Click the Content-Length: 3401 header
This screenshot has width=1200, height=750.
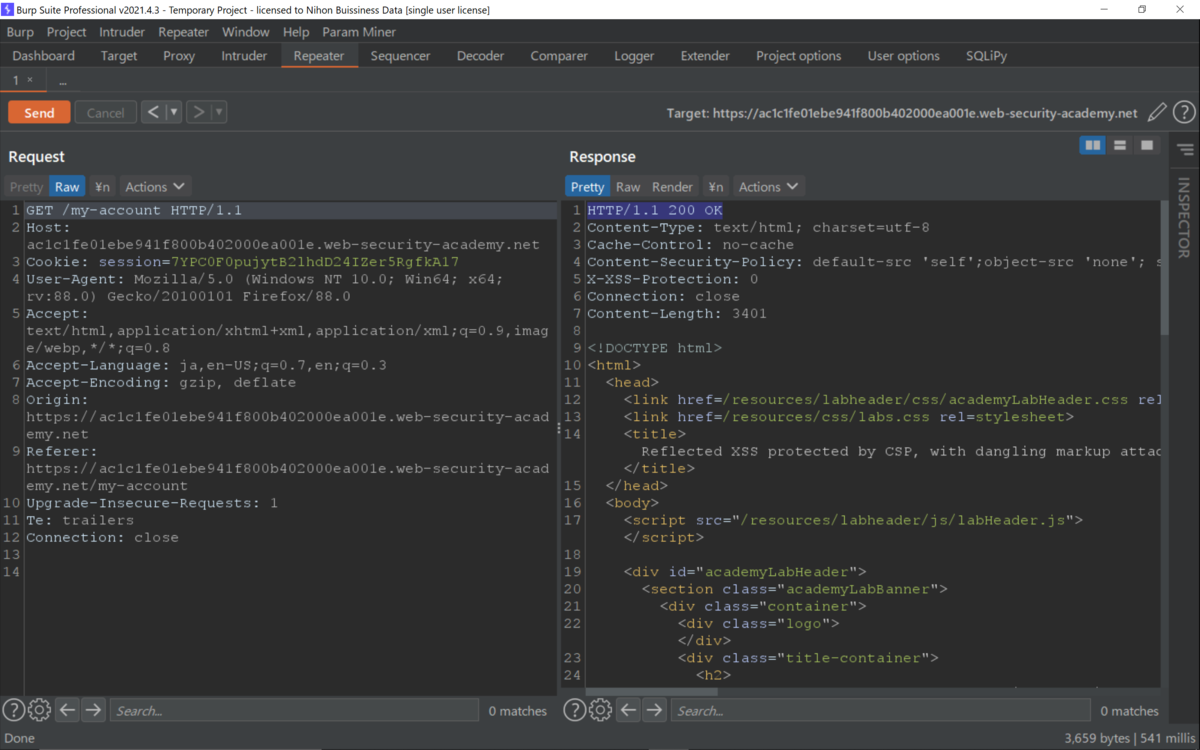[x=677, y=313]
